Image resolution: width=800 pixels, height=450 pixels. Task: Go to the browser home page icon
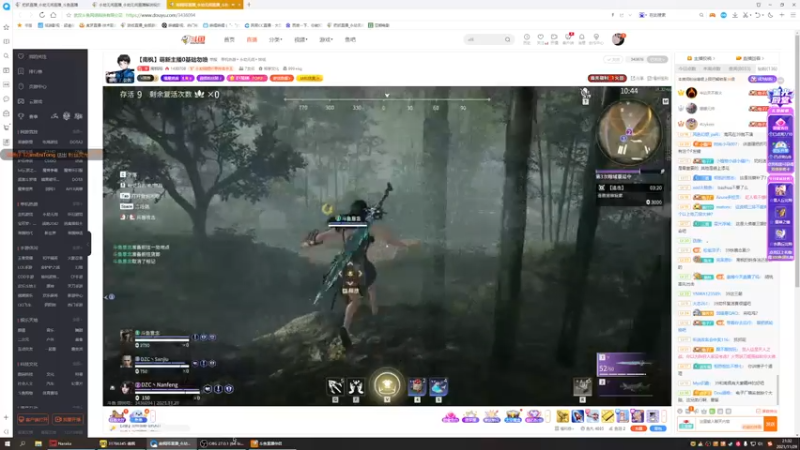[53, 15]
